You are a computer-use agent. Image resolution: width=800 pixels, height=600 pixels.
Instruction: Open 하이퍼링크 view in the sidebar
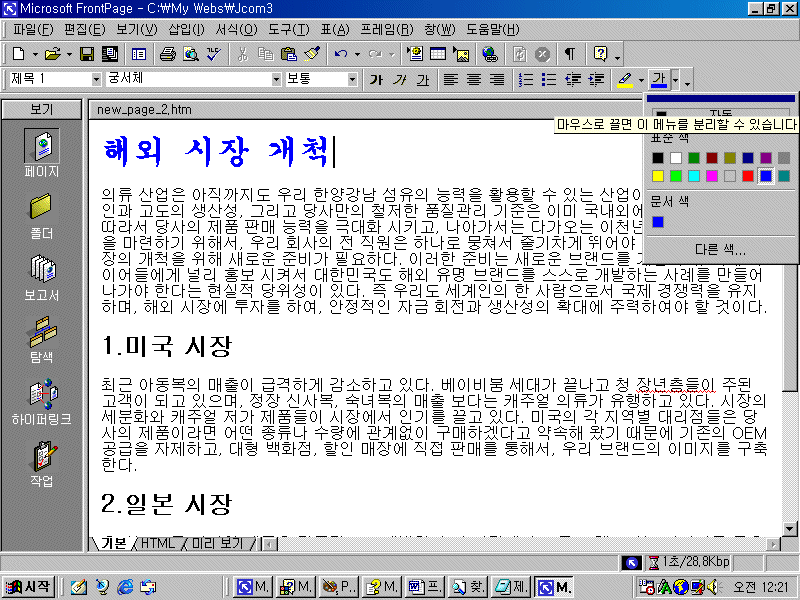point(42,402)
